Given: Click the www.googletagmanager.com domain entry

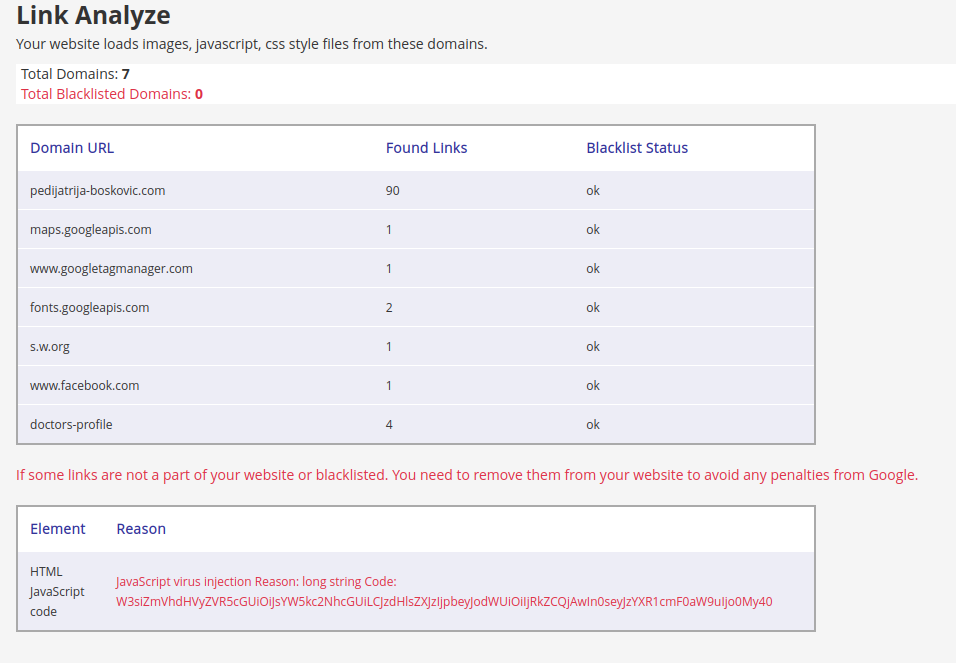Looking at the screenshot, I should pos(111,268).
